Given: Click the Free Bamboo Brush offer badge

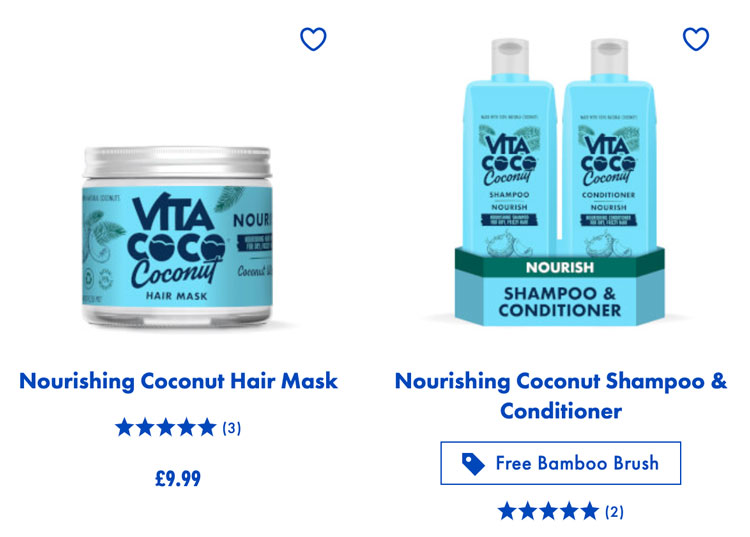Looking at the screenshot, I should (561, 463).
